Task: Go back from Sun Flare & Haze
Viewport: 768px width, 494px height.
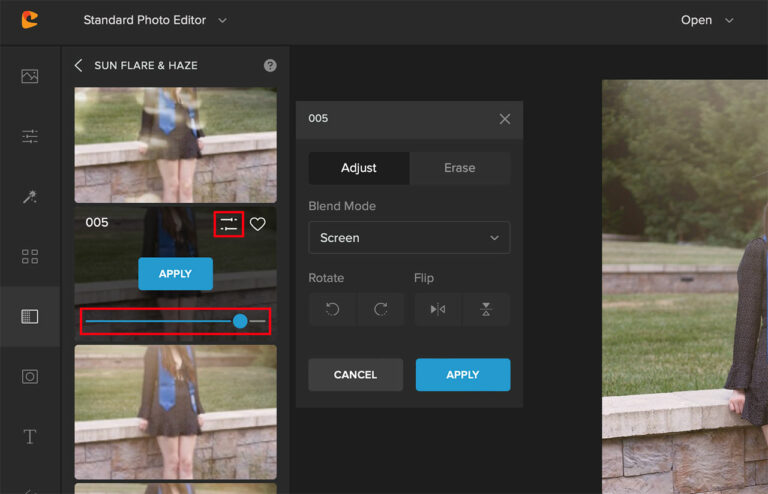Action: click(x=78, y=65)
